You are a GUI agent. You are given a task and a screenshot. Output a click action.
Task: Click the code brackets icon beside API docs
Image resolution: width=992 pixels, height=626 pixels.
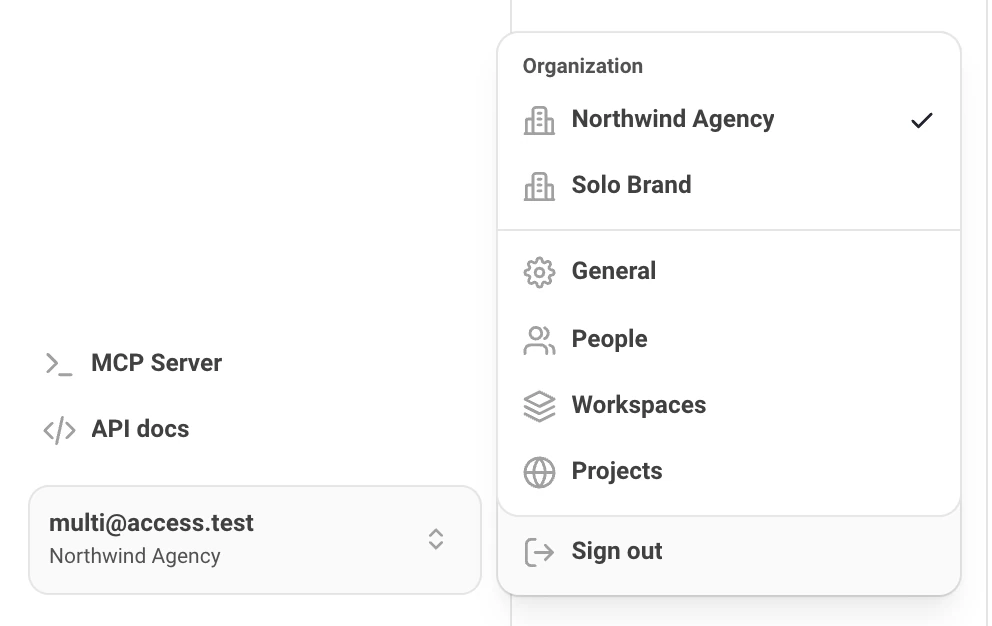coord(59,430)
